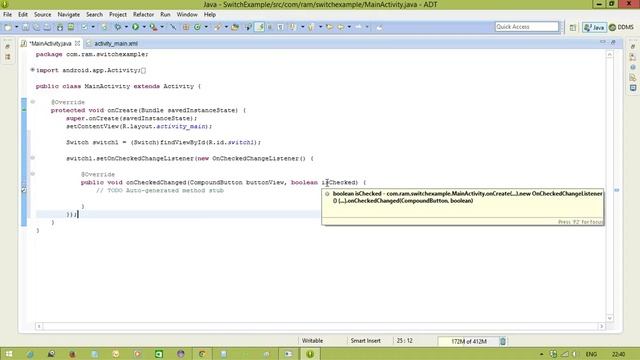The image size is (640, 360).
Task: Click the network icon in system tray
Action: 564,354
